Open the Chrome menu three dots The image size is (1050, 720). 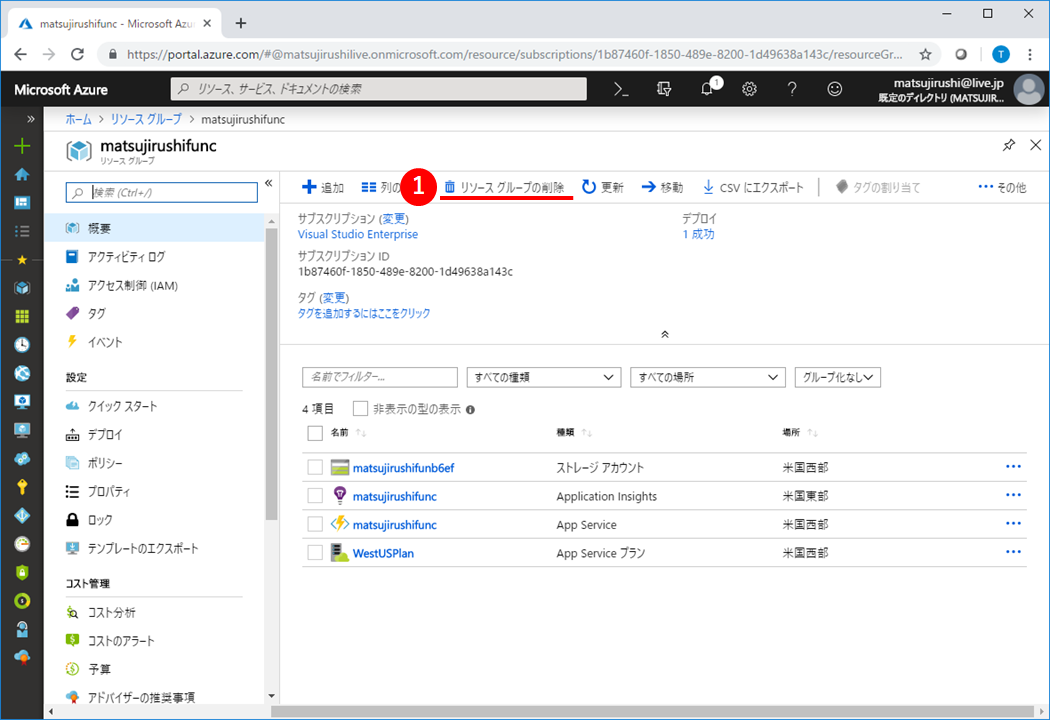click(x=1030, y=54)
